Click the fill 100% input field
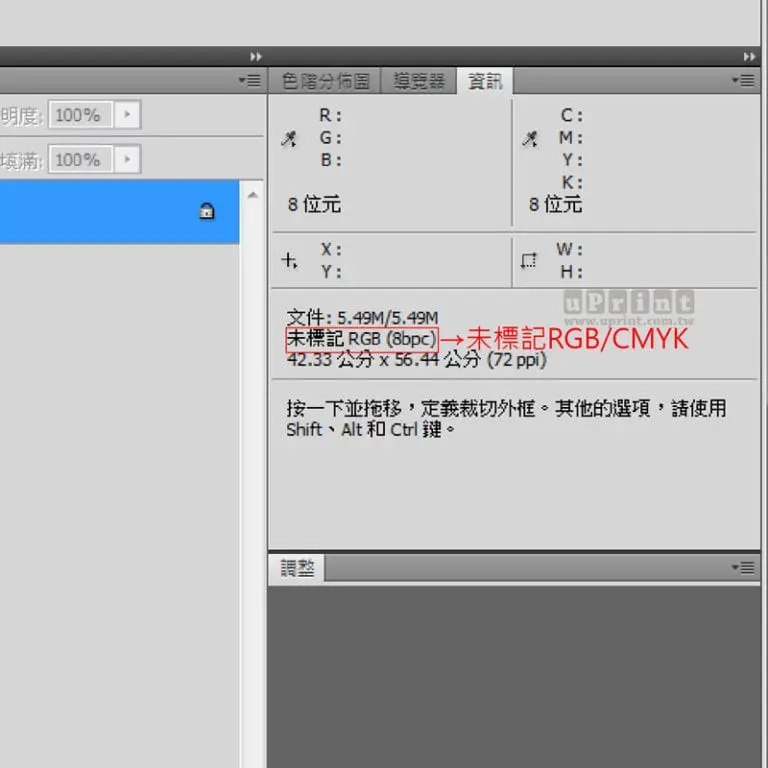768x768 pixels. tap(81, 159)
